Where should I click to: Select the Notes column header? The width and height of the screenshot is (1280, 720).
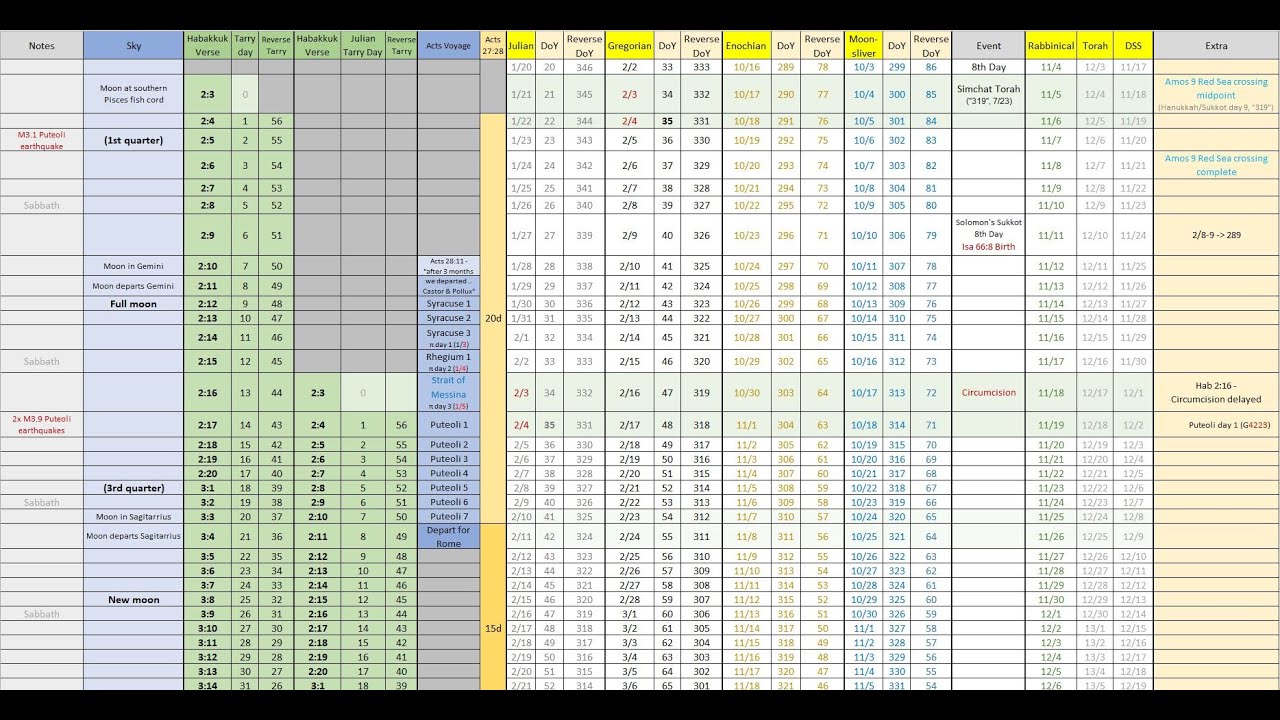[42, 46]
